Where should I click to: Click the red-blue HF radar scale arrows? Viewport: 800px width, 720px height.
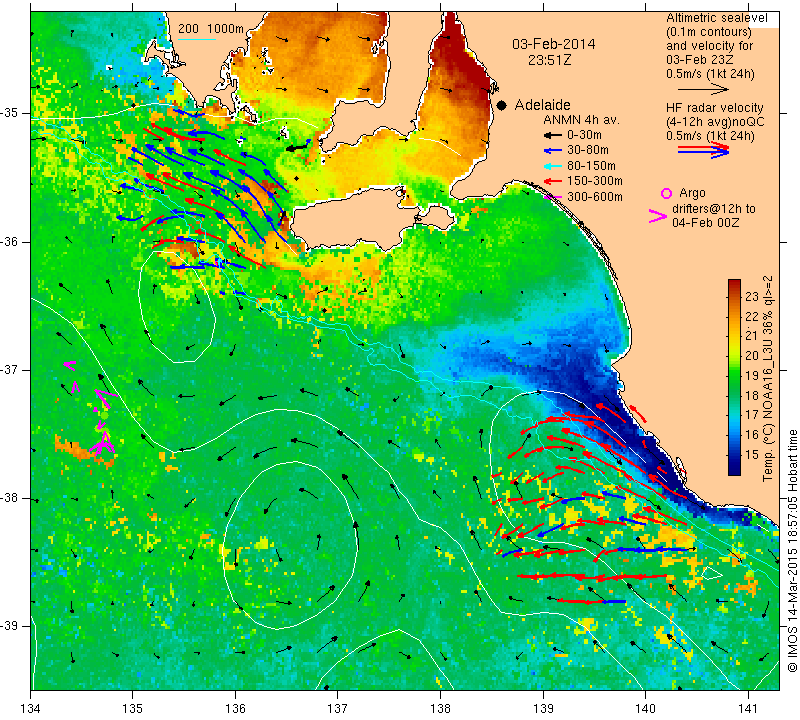point(704,150)
